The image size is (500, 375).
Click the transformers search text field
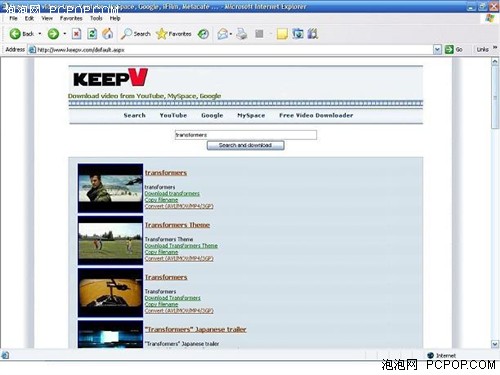pyautogui.click(x=246, y=135)
